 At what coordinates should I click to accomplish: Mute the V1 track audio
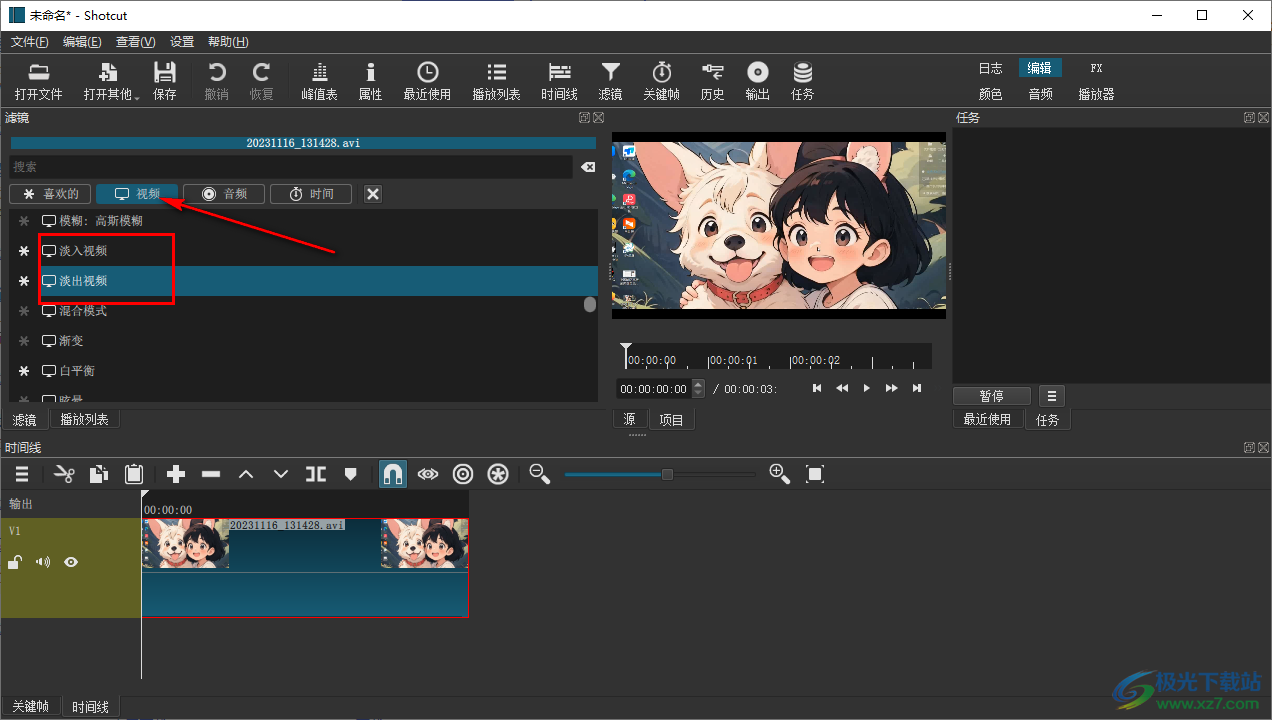click(x=43, y=562)
